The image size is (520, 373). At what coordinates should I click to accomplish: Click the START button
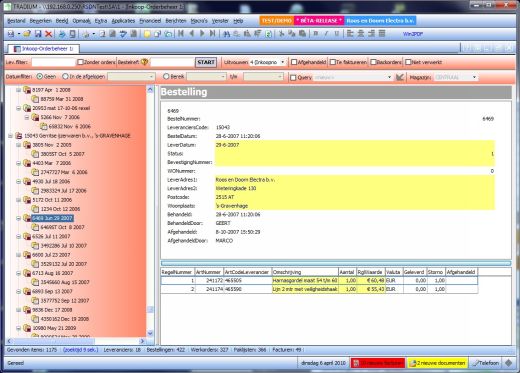[x=206, y=62]
